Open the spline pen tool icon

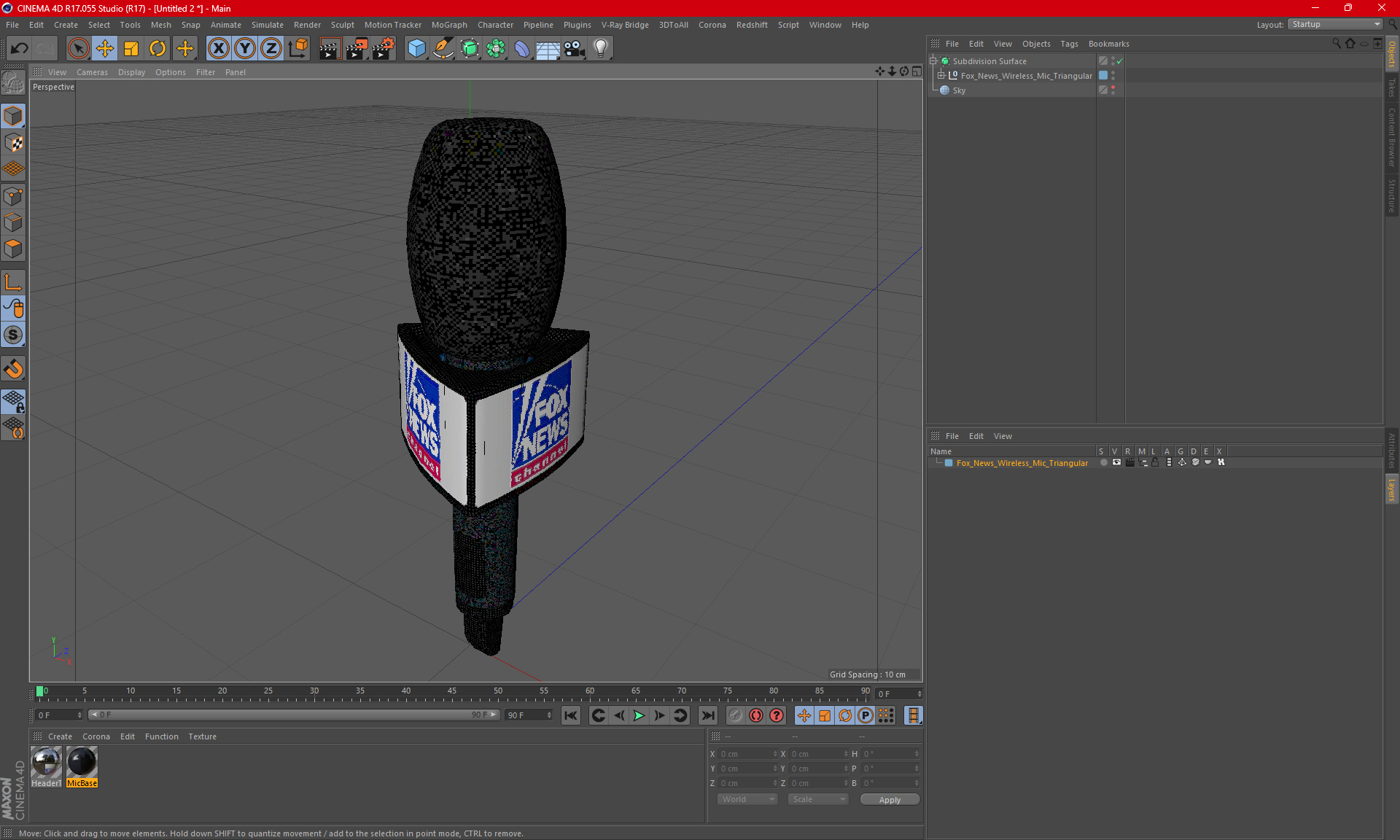coord(443,48)
